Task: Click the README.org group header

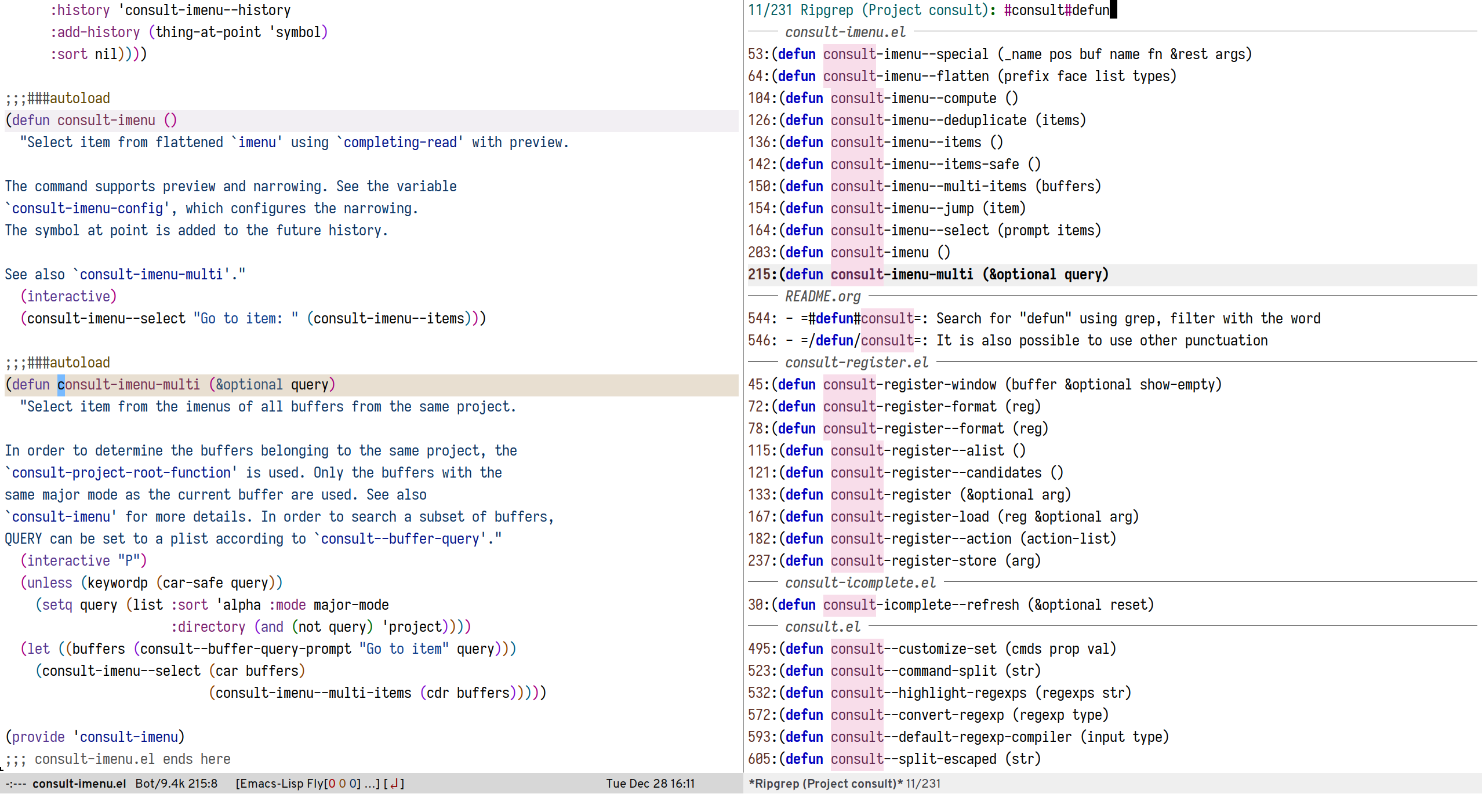Action: (822, 296)
